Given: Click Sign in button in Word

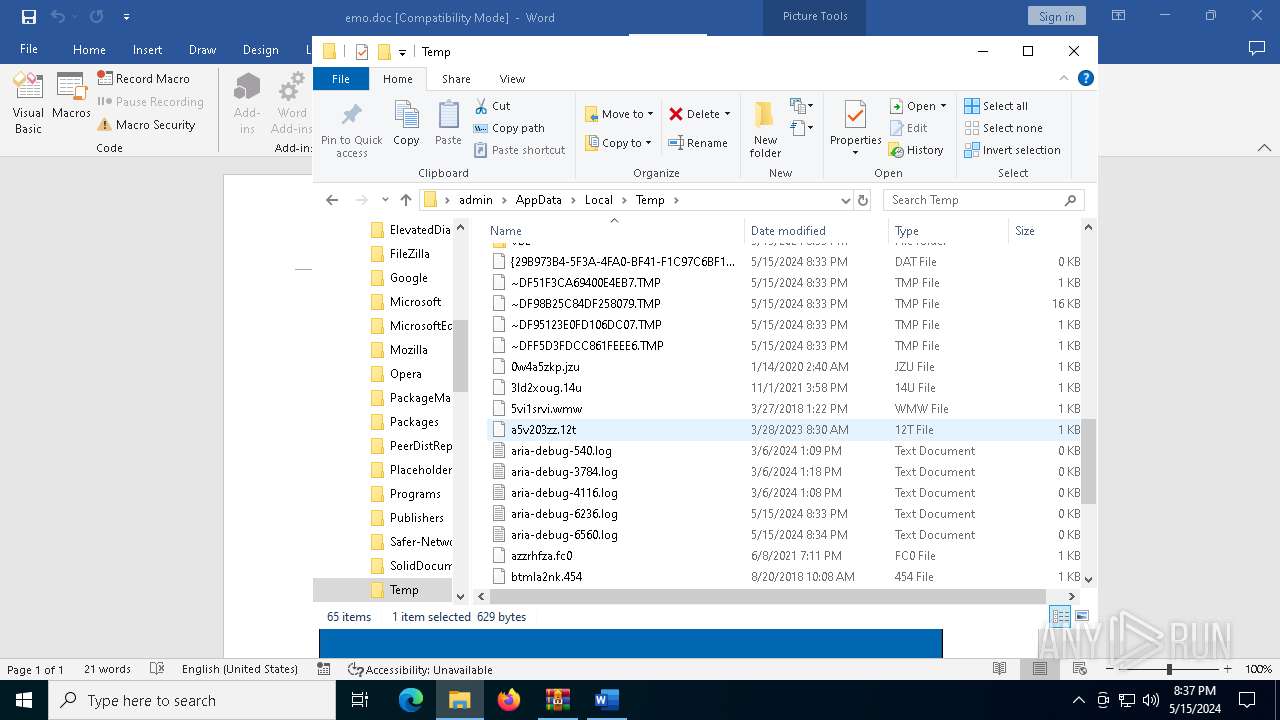Looking at the screenshot, I should point(1056,16).
